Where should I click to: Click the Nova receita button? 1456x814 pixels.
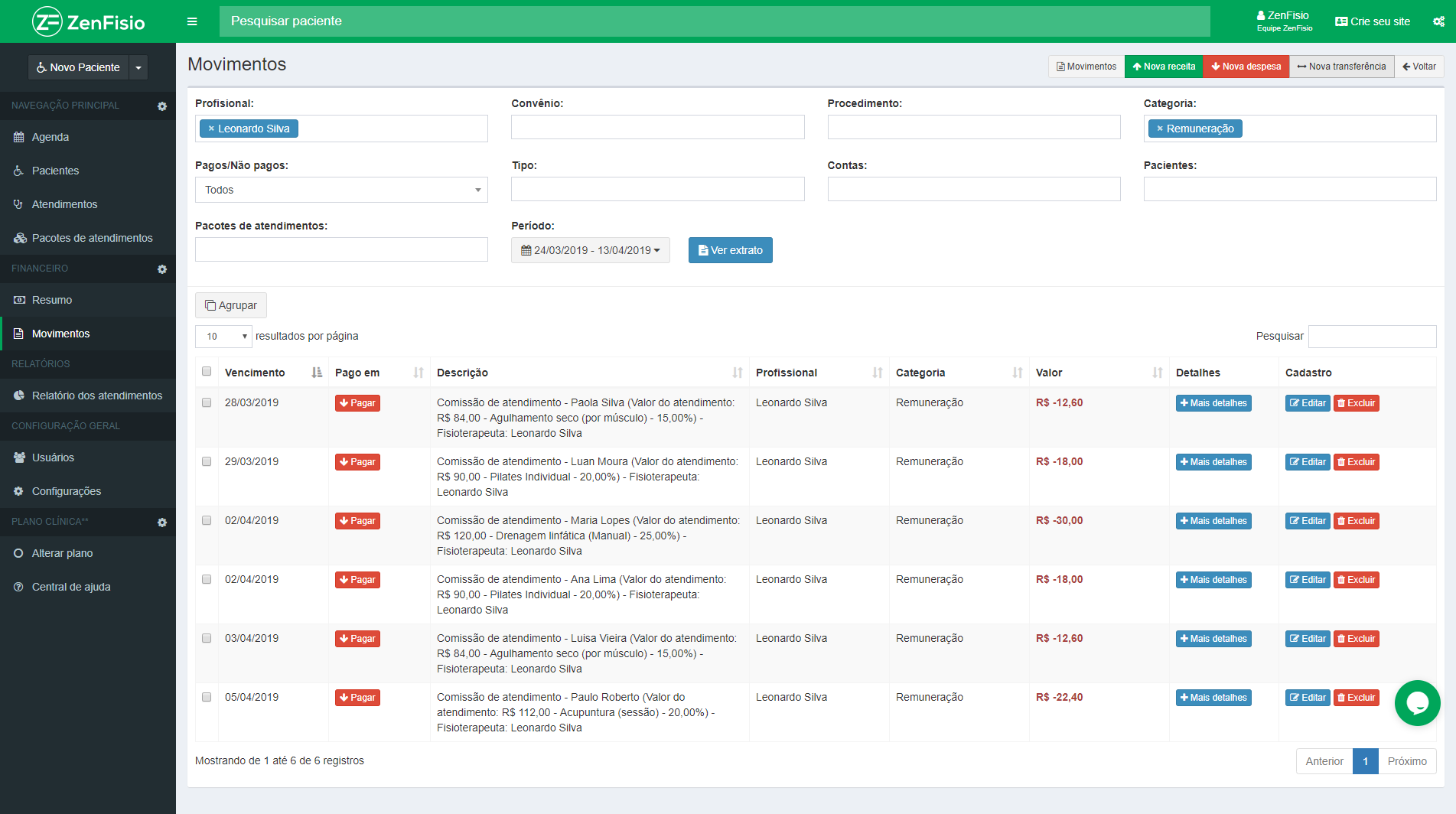click(x=1163, y=67)
